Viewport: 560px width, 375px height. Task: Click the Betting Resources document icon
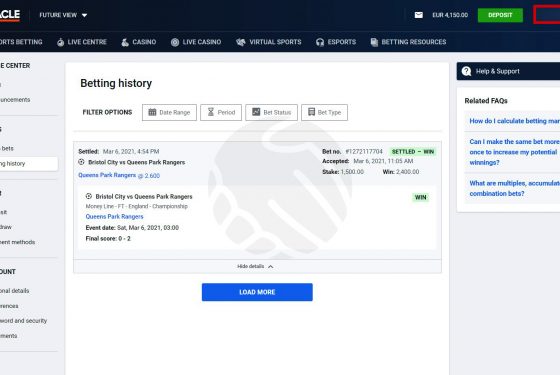(374, 42)
